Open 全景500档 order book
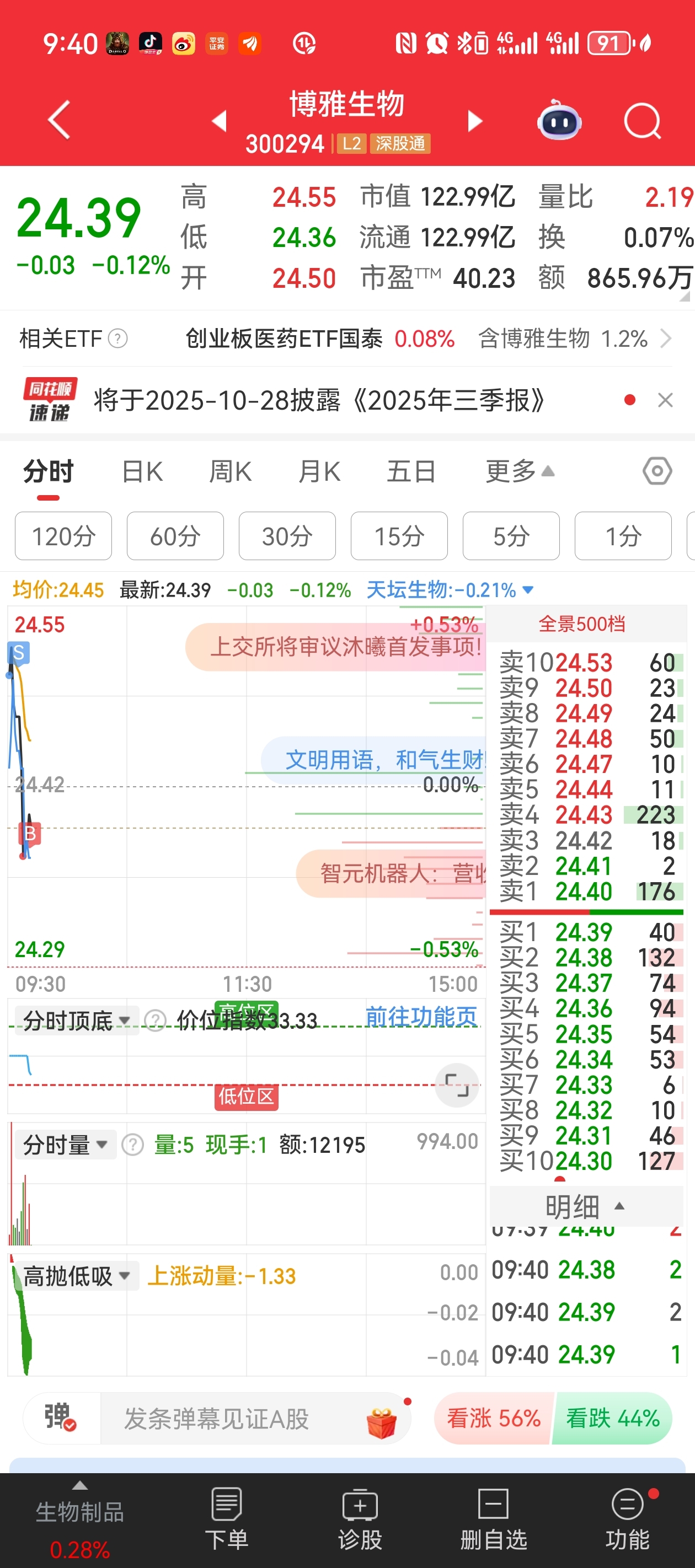The height and width of the screenshot is (1568, 695). coord(582,624)
